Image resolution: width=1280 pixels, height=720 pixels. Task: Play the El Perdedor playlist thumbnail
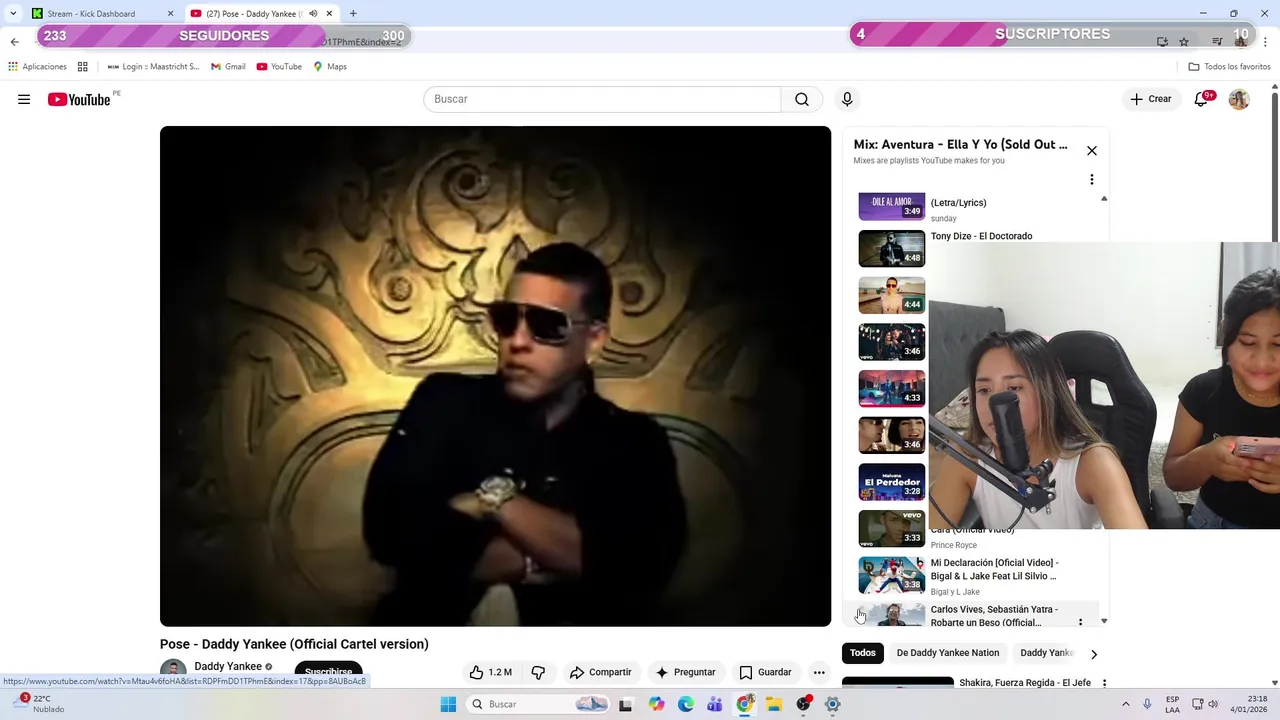(x=892, y=482)
